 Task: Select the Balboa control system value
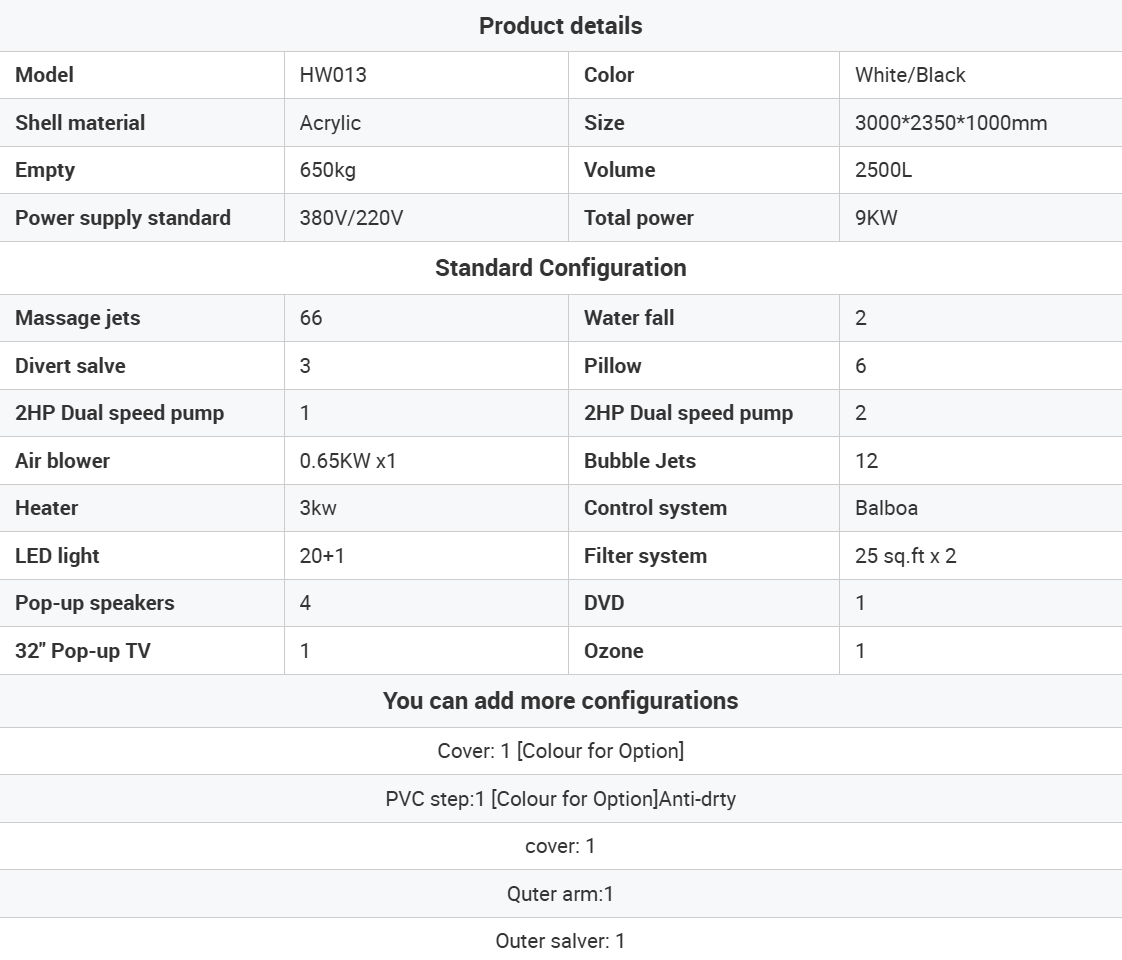pyautogui.click(x=886, y=508)
